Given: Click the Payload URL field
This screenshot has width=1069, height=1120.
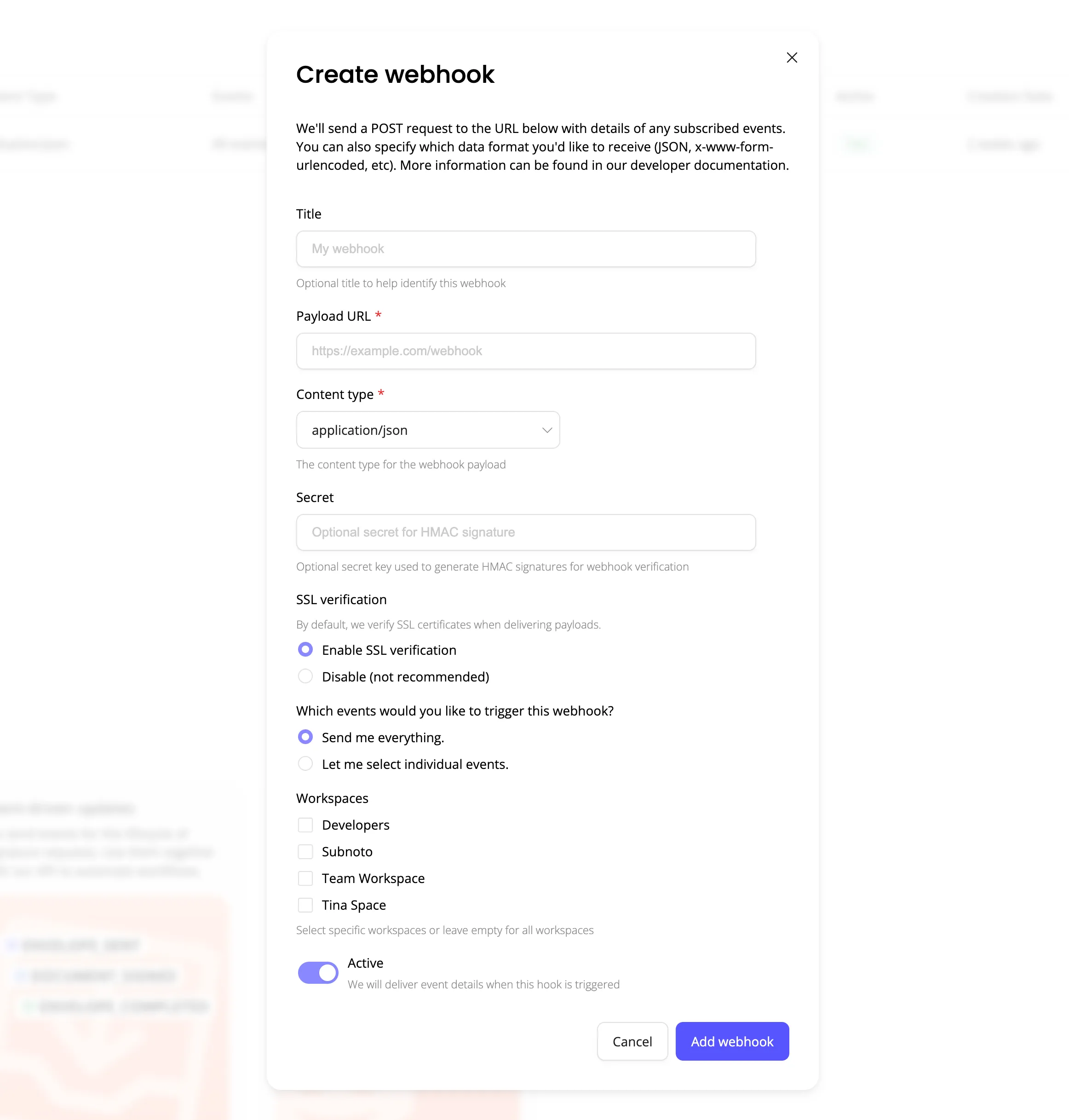Looking at the screenshot, I should [x=525, y=351].
